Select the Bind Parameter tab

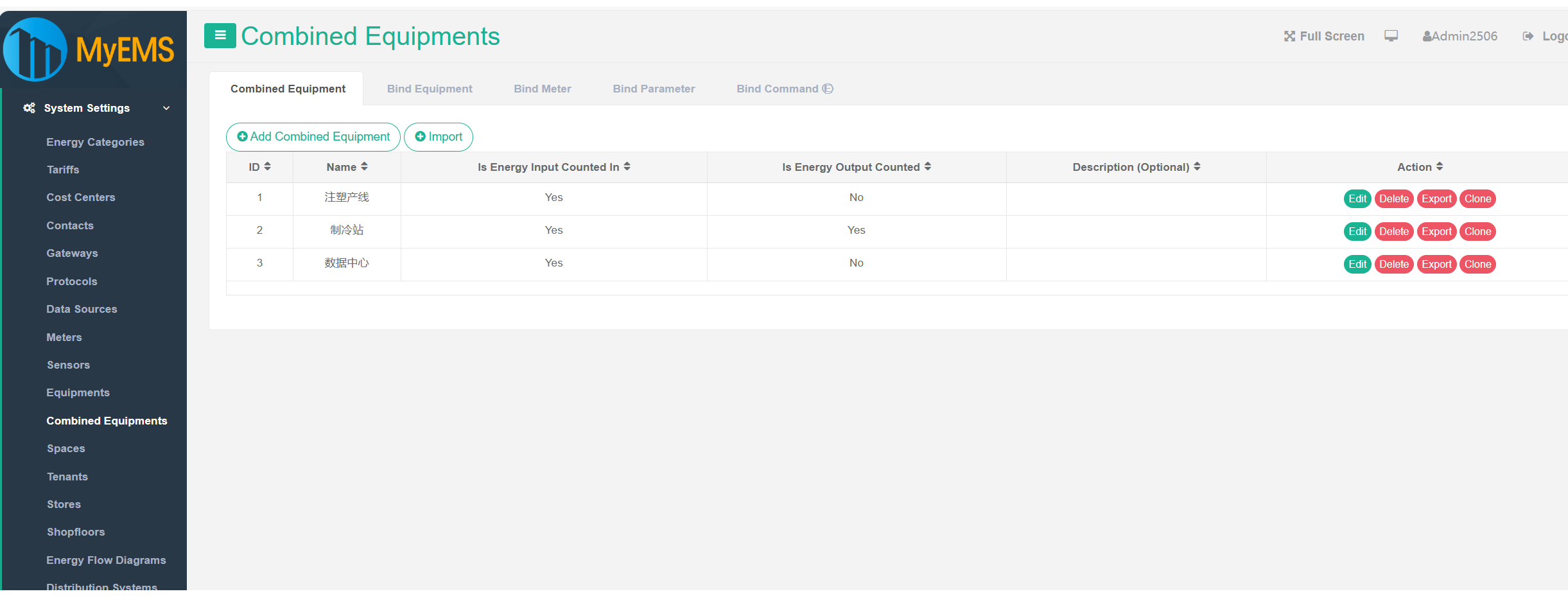[x=653, y=89]
